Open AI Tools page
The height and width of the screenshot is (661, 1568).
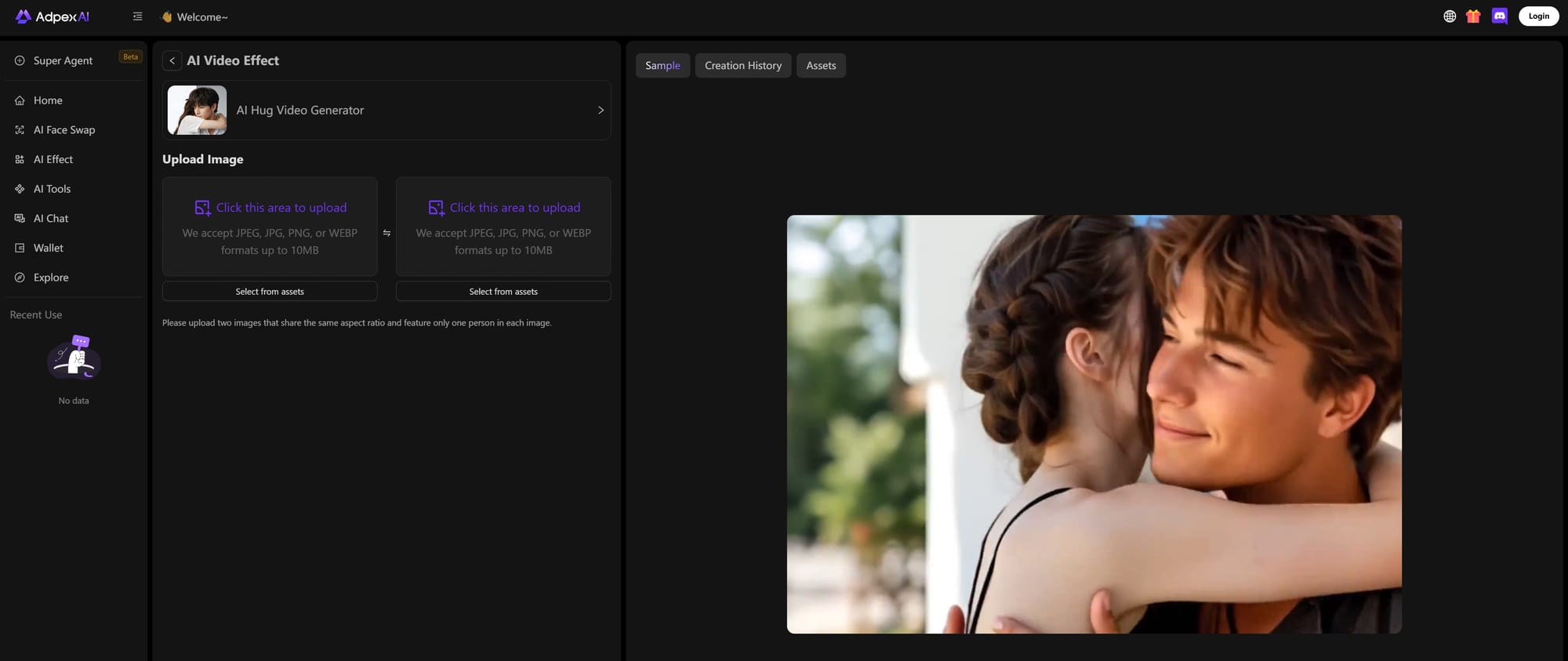click(74, 189)
